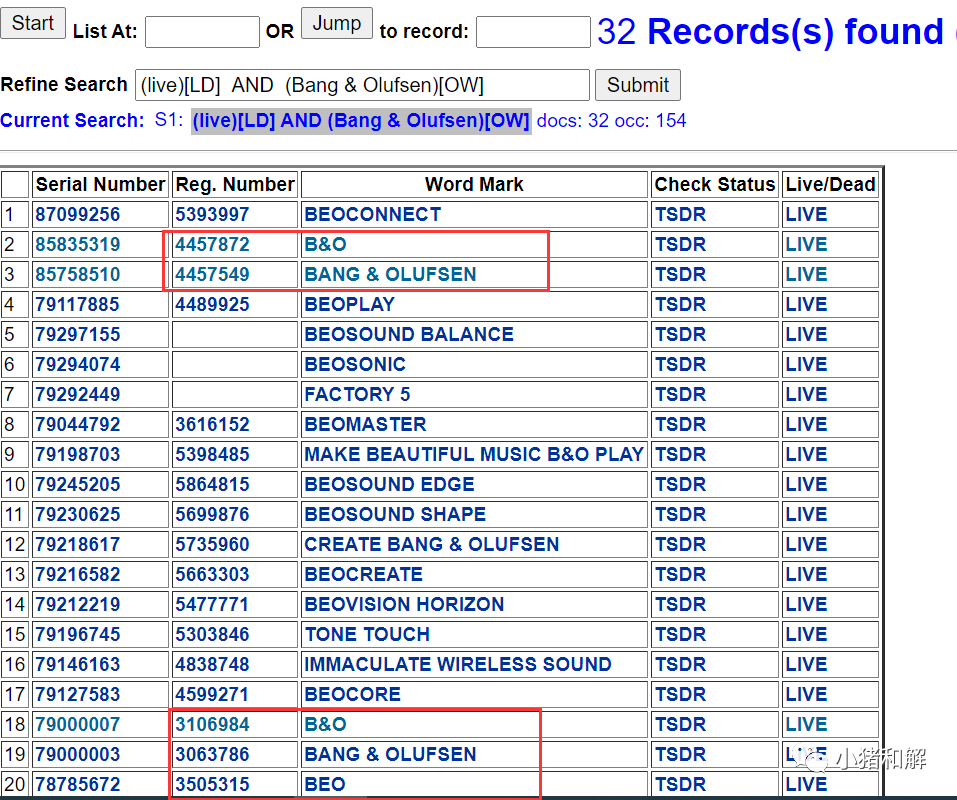Screen dimensions: 957x800
Task: Check TSDR status for BEOCORE row
Action: pyautogui.click(x=680, y=694)
